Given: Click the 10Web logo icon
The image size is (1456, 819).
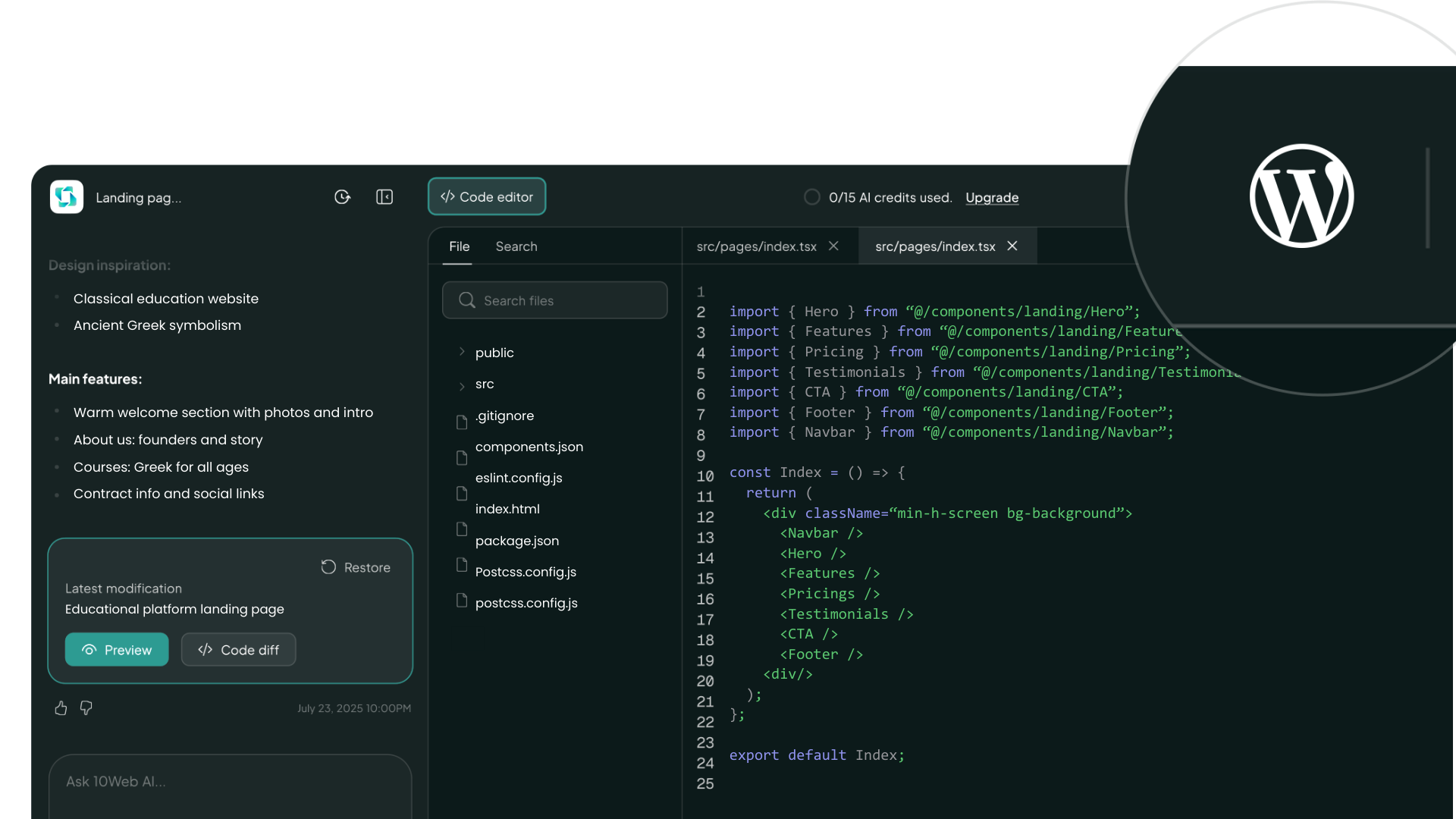Looking at the screenshot, I should (x=67, y=197).
